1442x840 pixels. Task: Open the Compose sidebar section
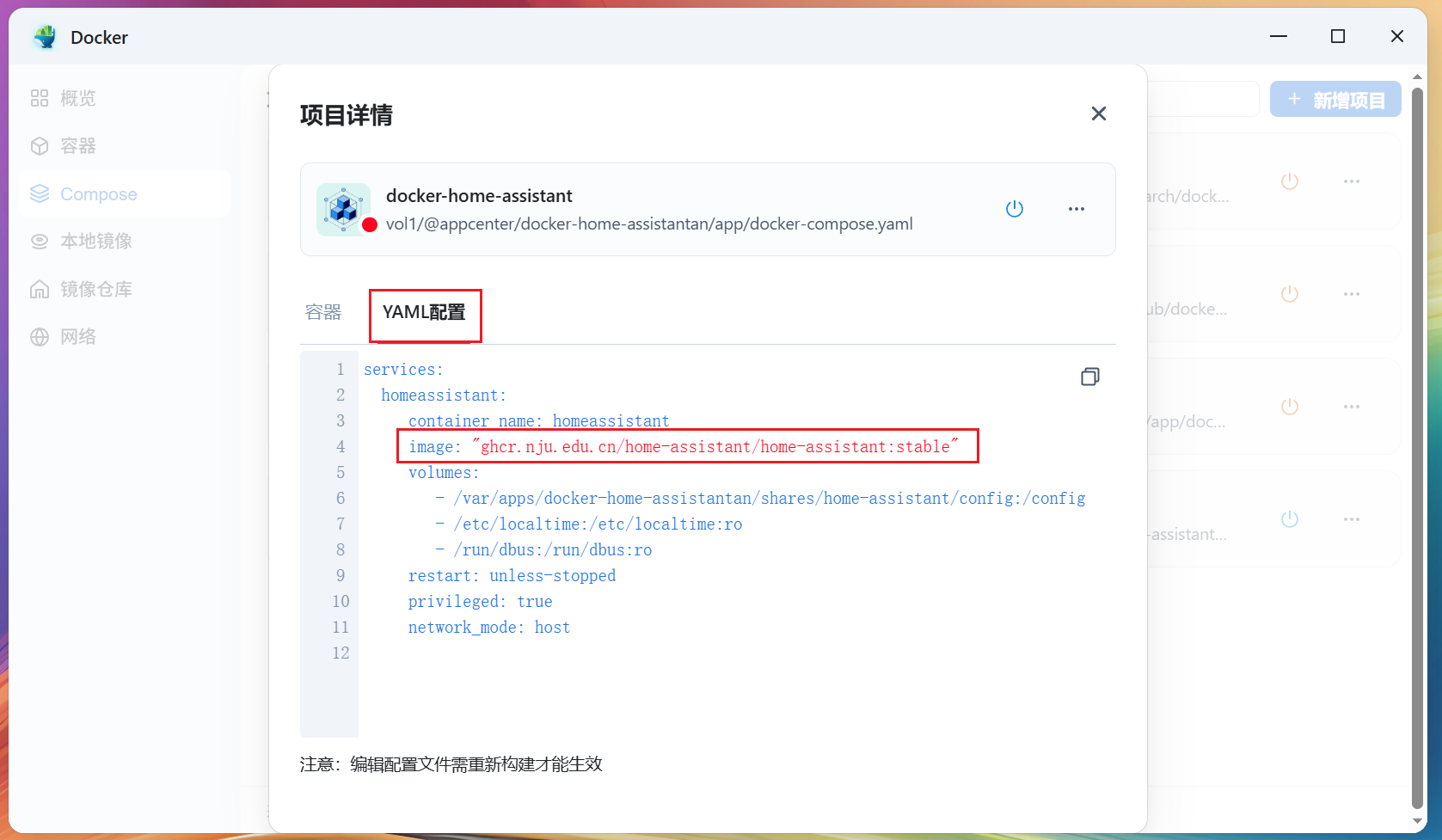click(x=98, y=194)
